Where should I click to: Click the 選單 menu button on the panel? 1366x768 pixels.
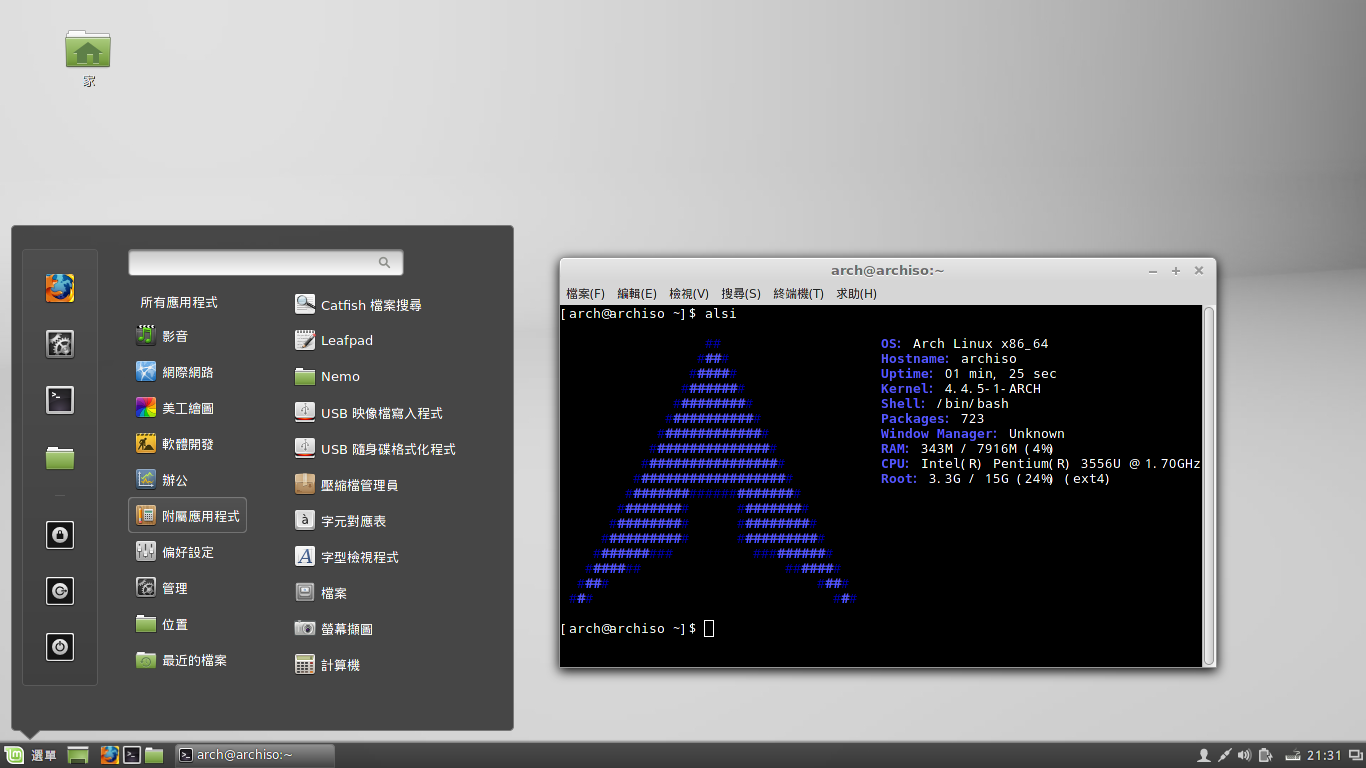(31, 755)
